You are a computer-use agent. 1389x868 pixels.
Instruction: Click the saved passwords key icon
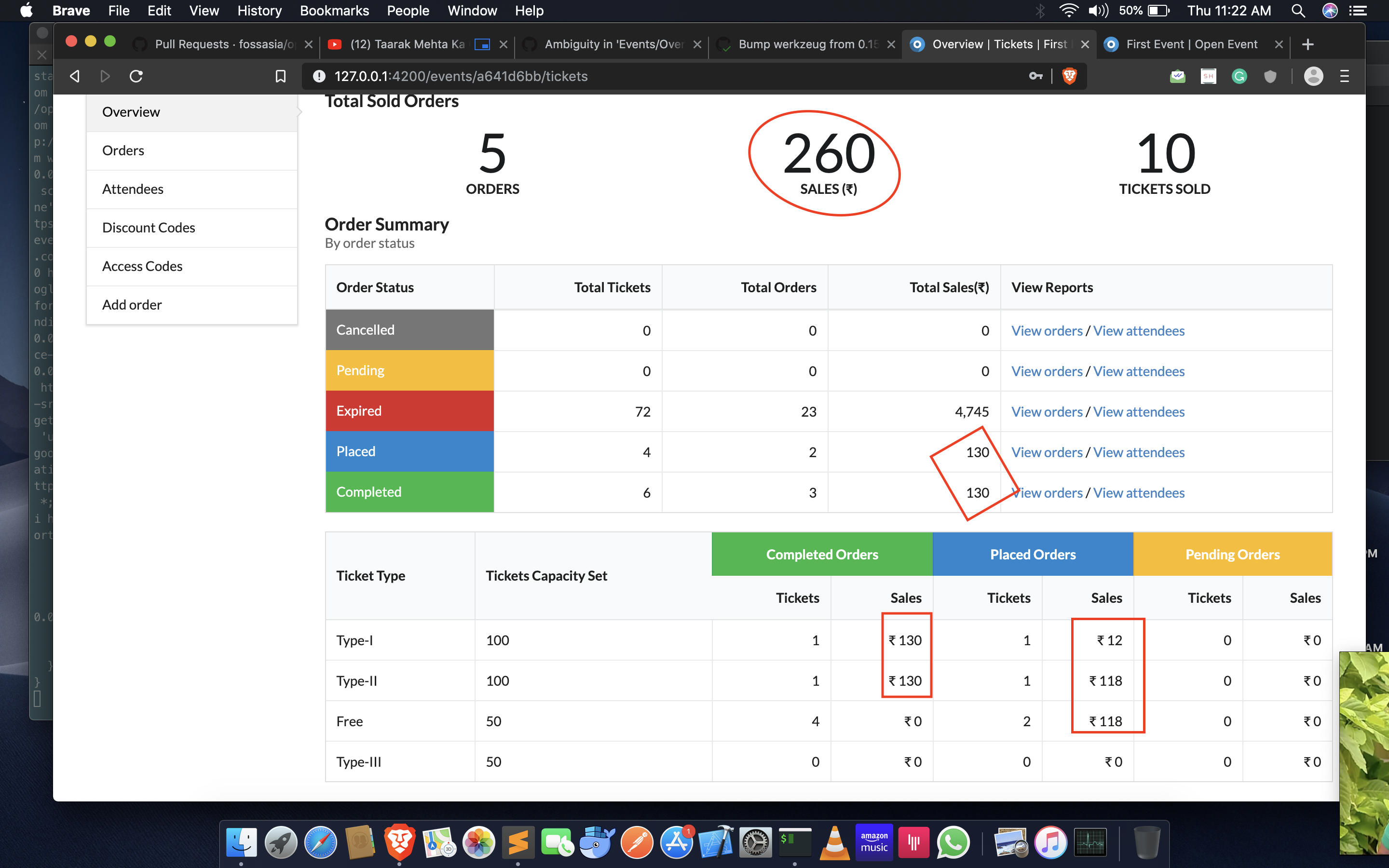coord(1036,76)
